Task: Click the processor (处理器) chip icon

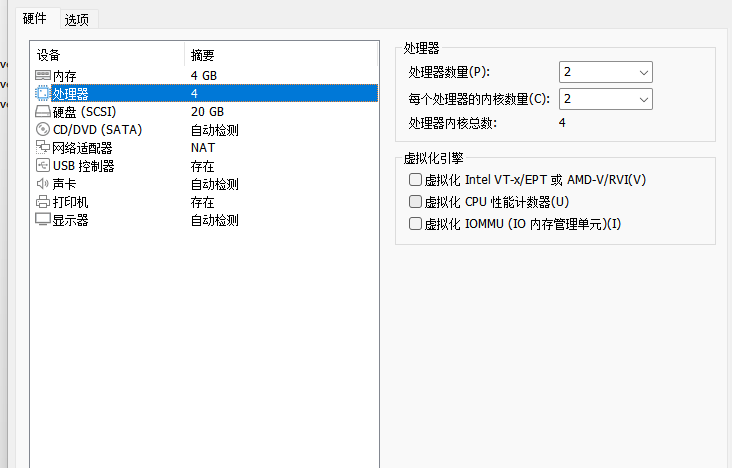Action: pyautogui.click(x=42, y=93)
